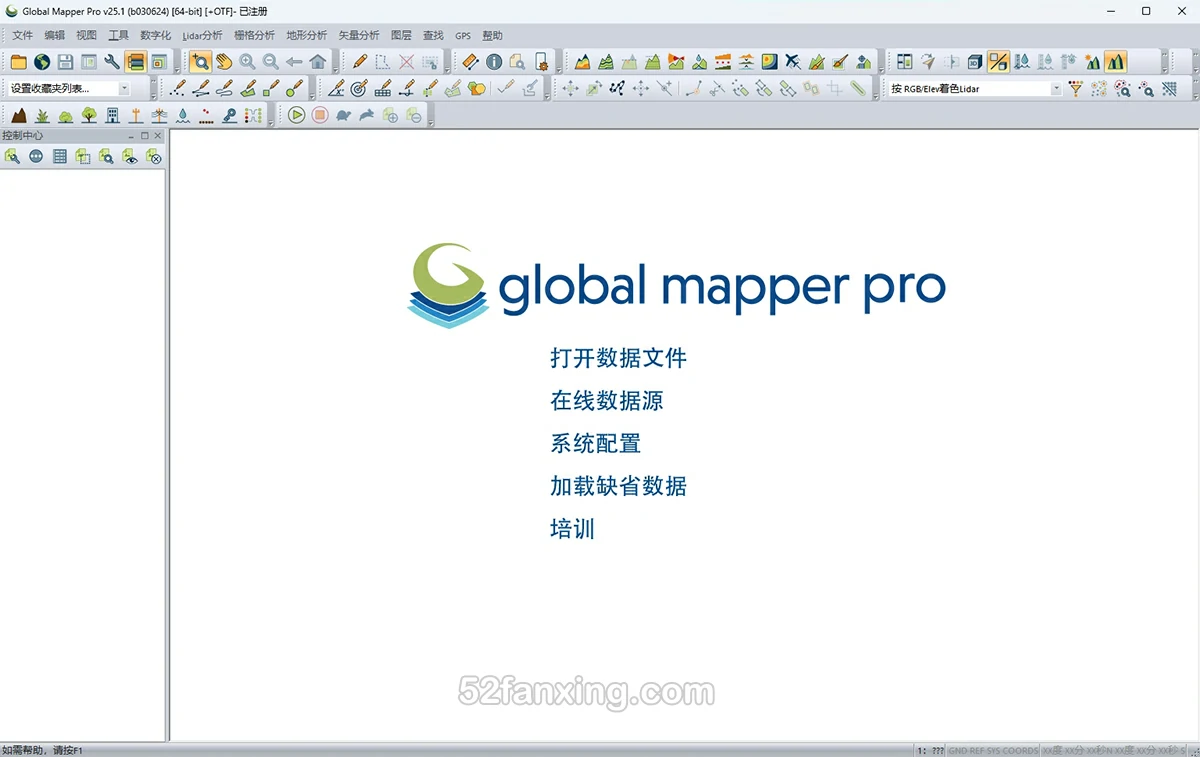Screen dimensions: 1200x757
Task: Minimize the 控制中心 panel
Action: (131, 135)
